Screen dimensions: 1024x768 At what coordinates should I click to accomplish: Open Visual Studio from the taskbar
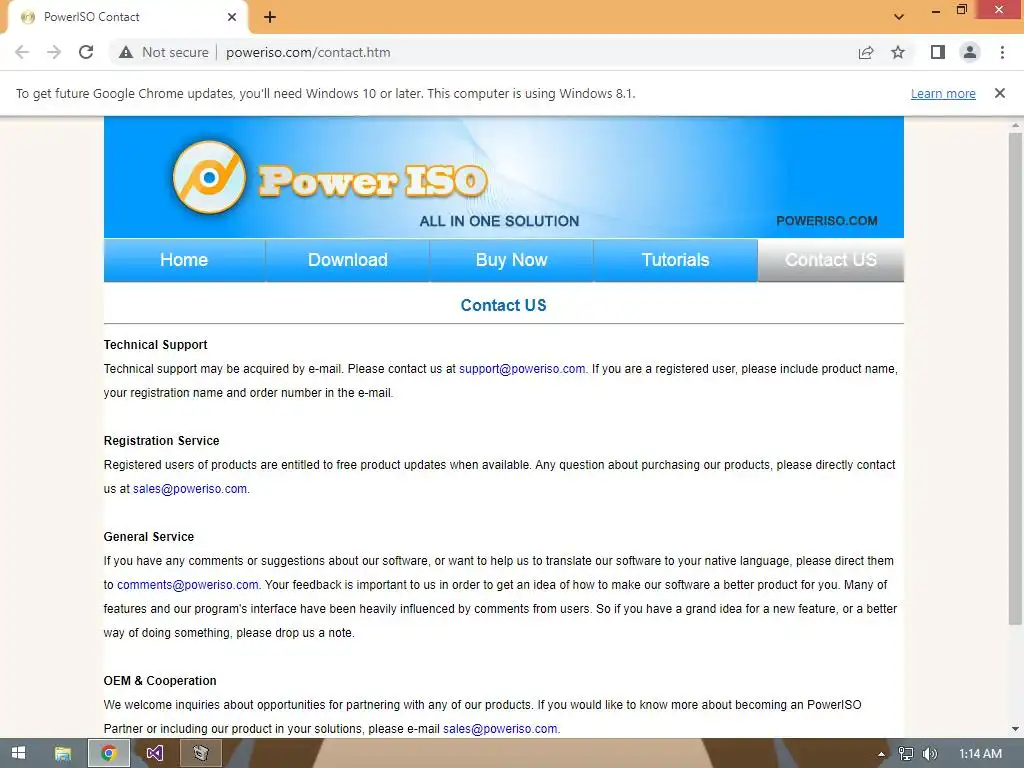point(155,753)
